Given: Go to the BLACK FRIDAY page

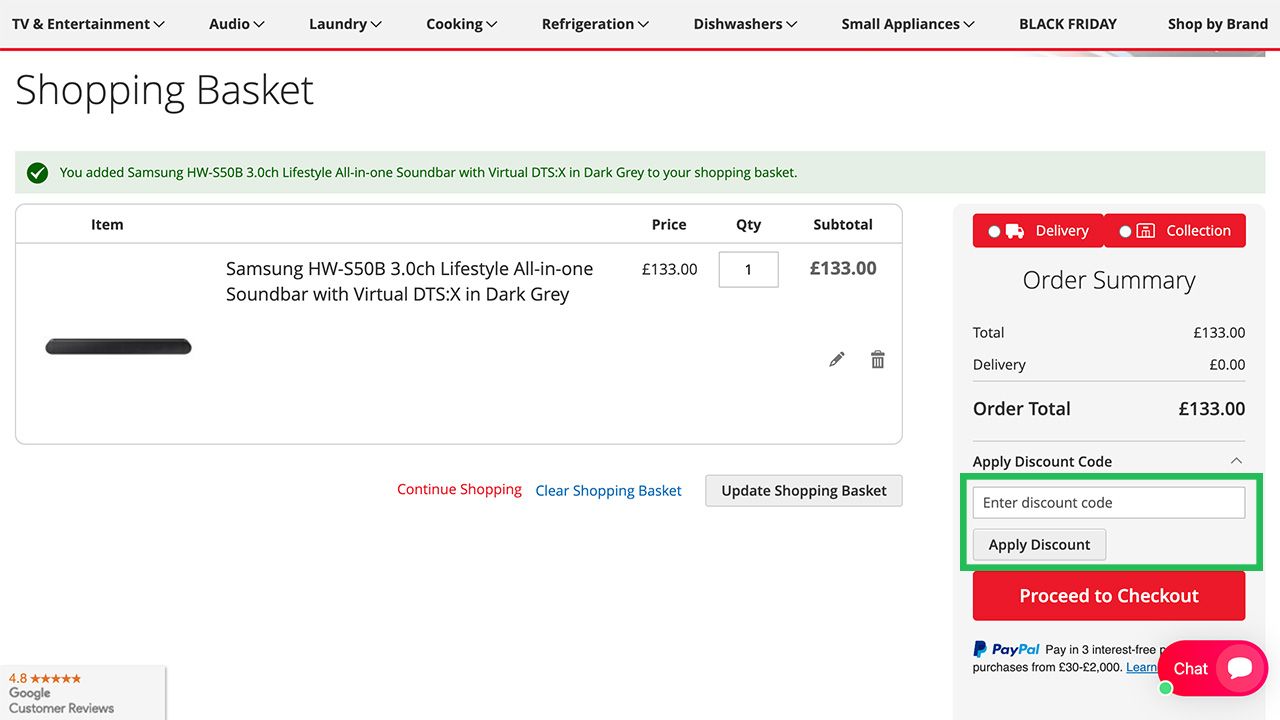Looking at the screenshot, I should [x=1067, y=24].
